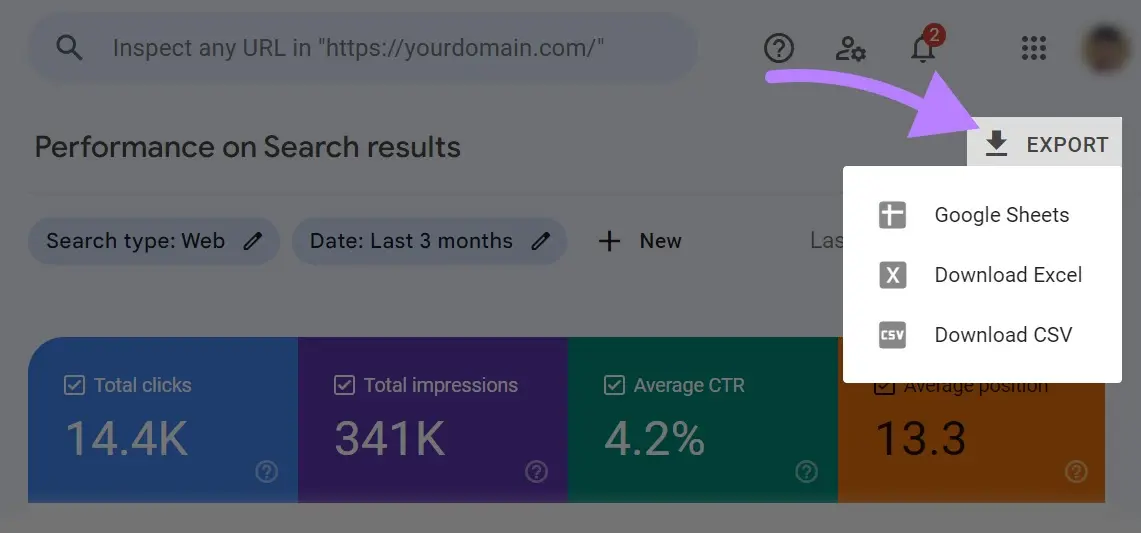Add a New filter
Screen dimensions: 1141x533
click(640, 241)
